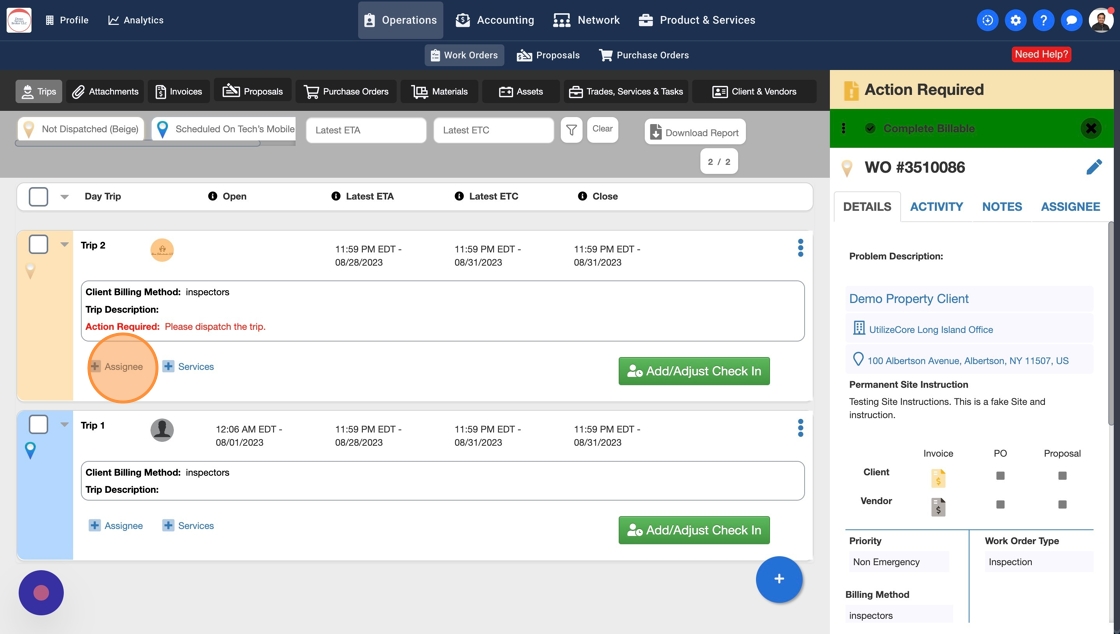Click the Client invoice document icon
This screenshot has height=634, width=1120.
[x=938, y=478]
